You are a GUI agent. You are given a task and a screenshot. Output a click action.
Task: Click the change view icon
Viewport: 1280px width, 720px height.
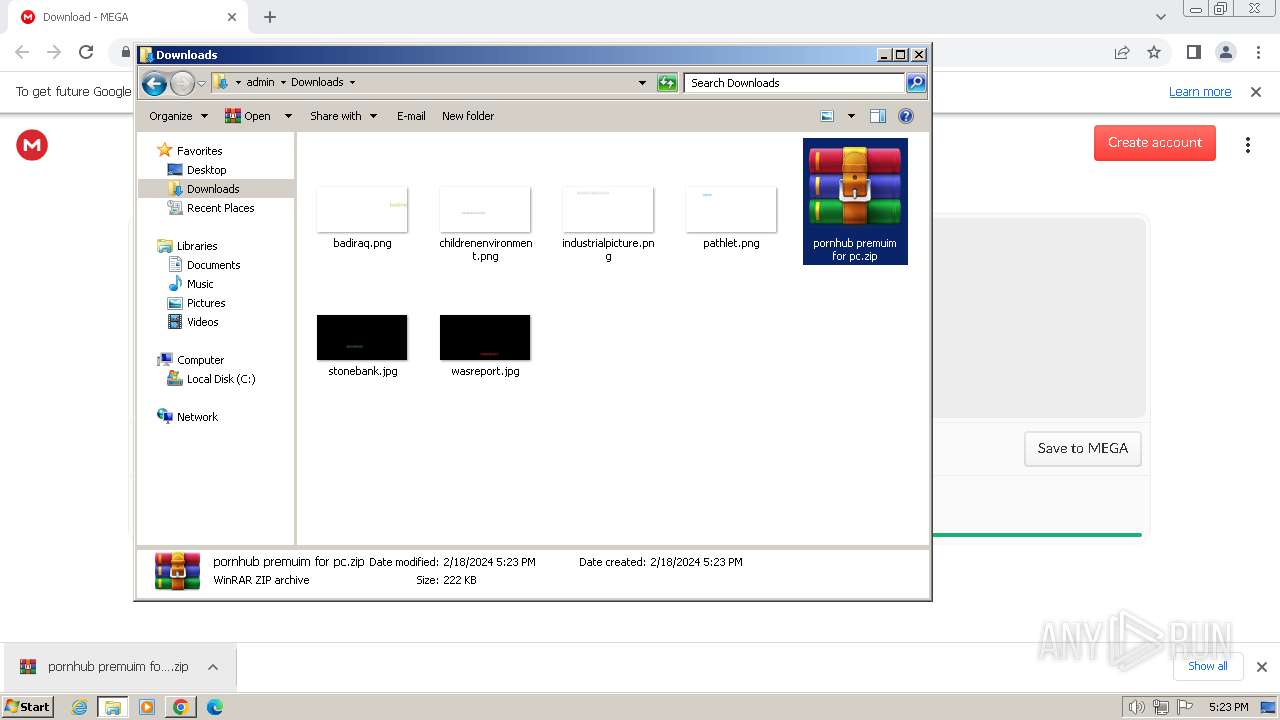tap(827, 116)
